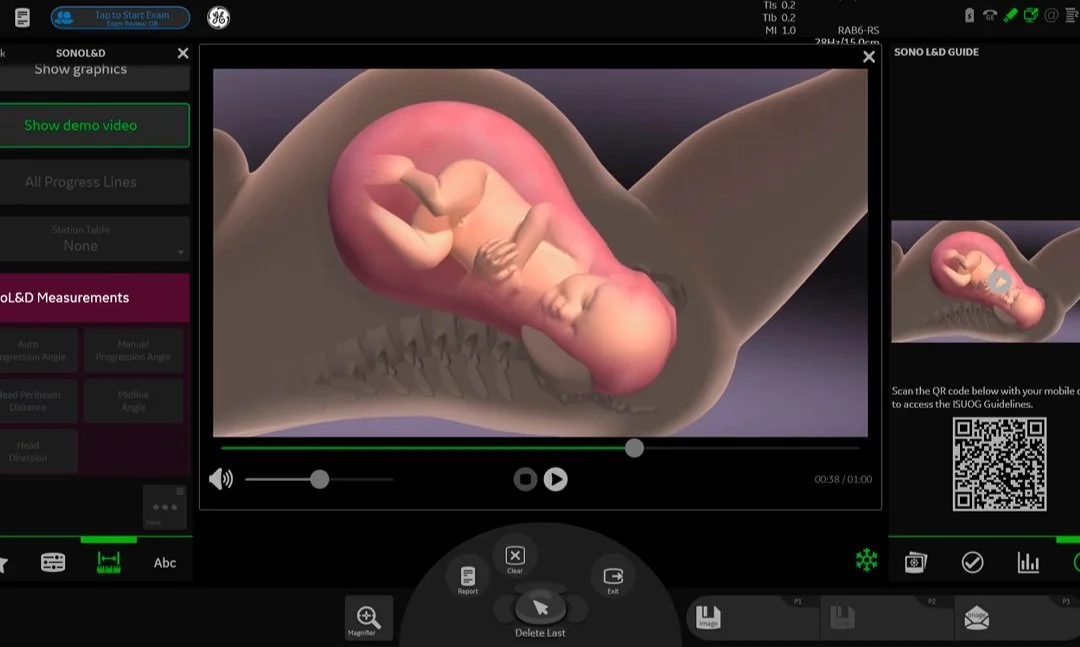Open the Report button
Screen dimensions: 1080x647
[468, 577]
